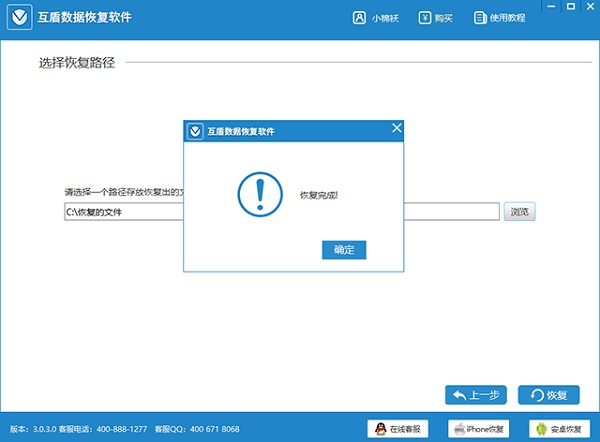Image resolution: width=600 pixels, height=442 pixels.
Task: Start recovery with the 恢复 button
Action: (549, 395)
